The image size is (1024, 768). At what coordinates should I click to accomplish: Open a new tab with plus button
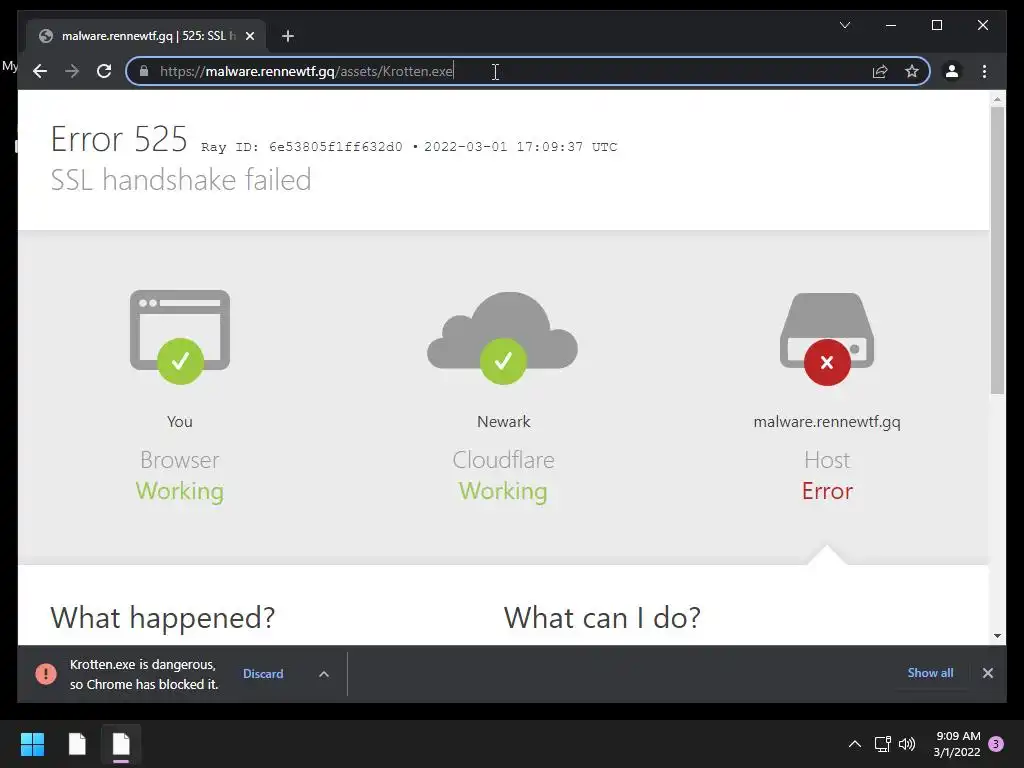click(x=288, y=36)
